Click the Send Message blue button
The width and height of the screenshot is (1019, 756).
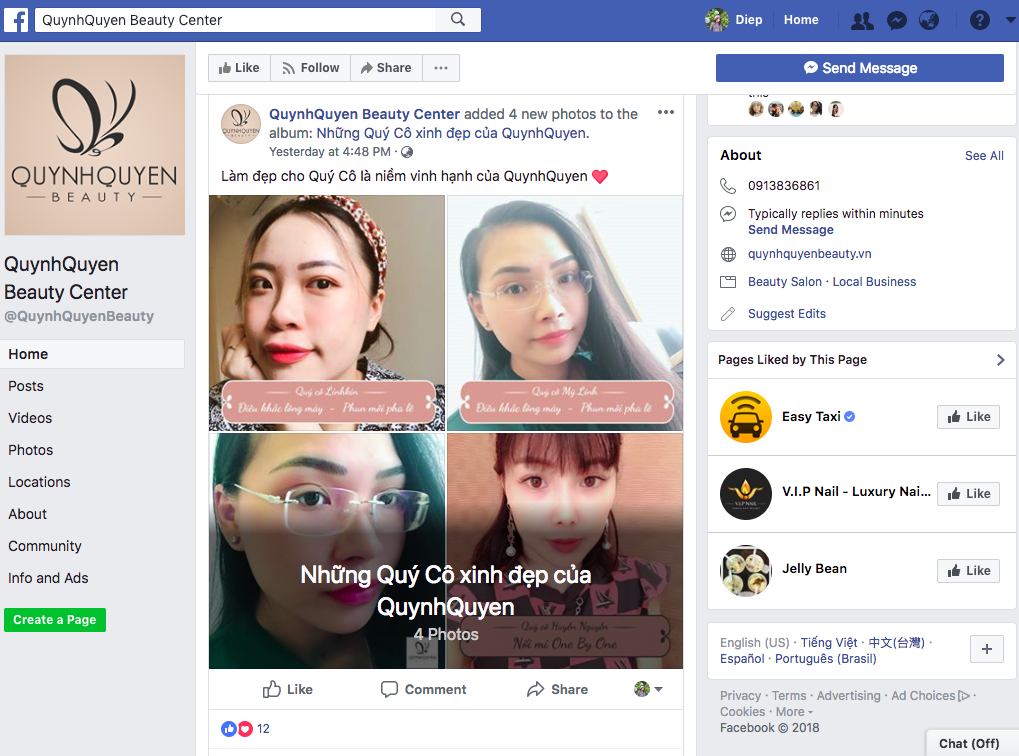point(860,68)
